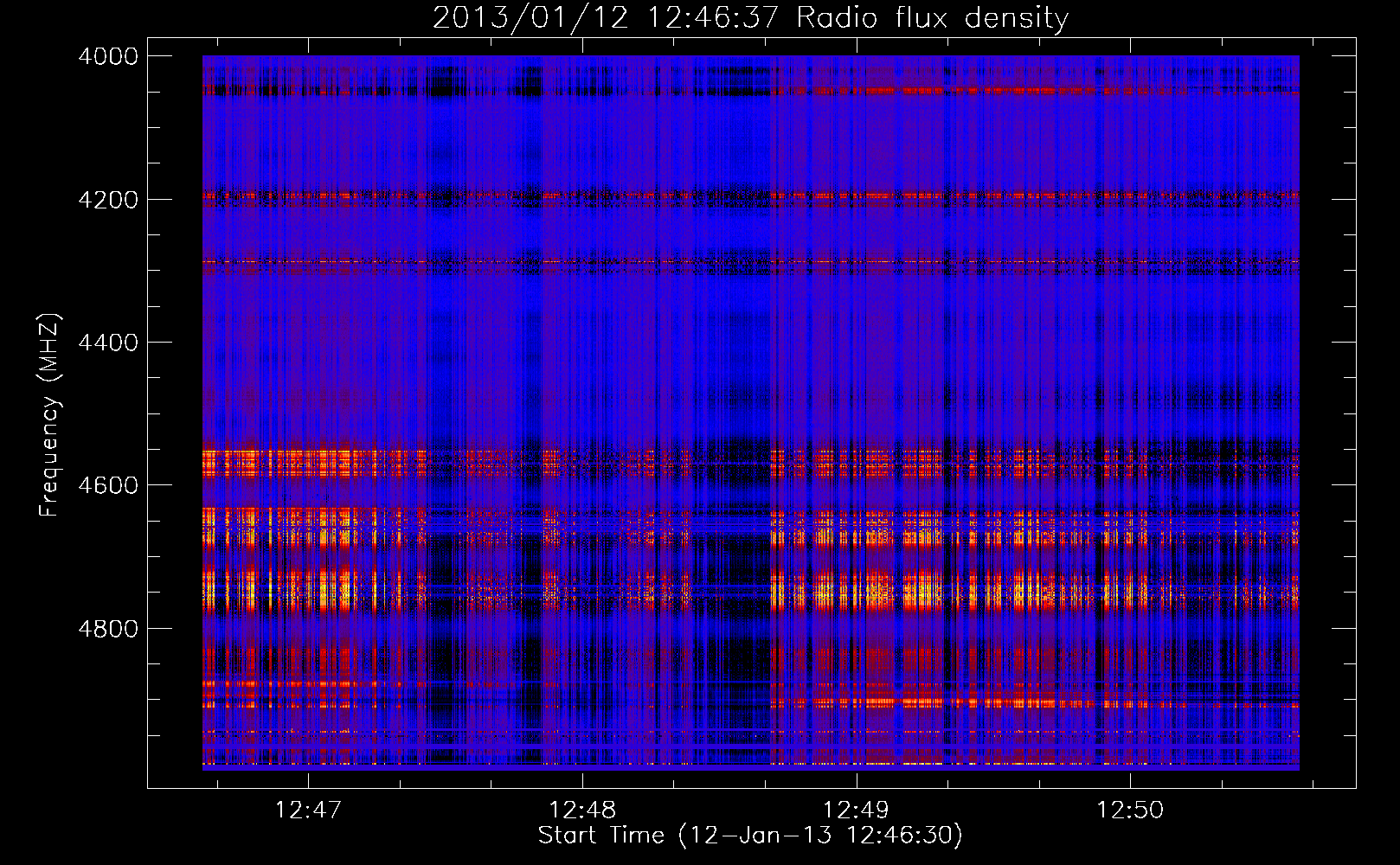This screenshot has width=1400, height=865.
Task: Select the 4800 frequency tick label
Action: [x=108, y=629]
